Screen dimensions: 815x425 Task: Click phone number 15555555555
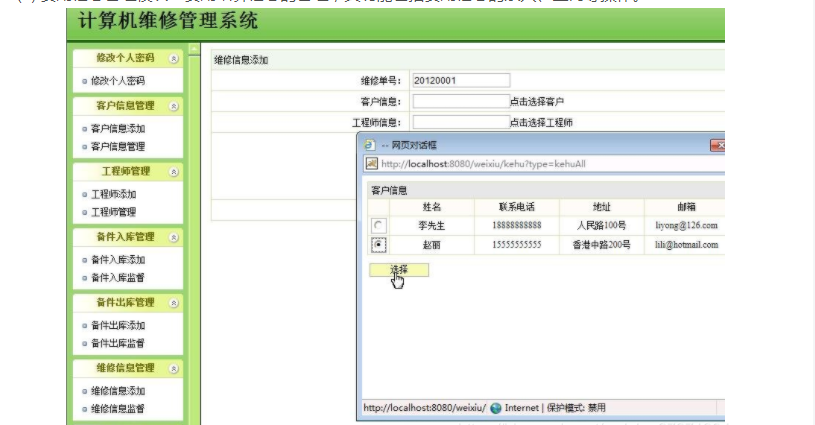(x=517, y=244)
